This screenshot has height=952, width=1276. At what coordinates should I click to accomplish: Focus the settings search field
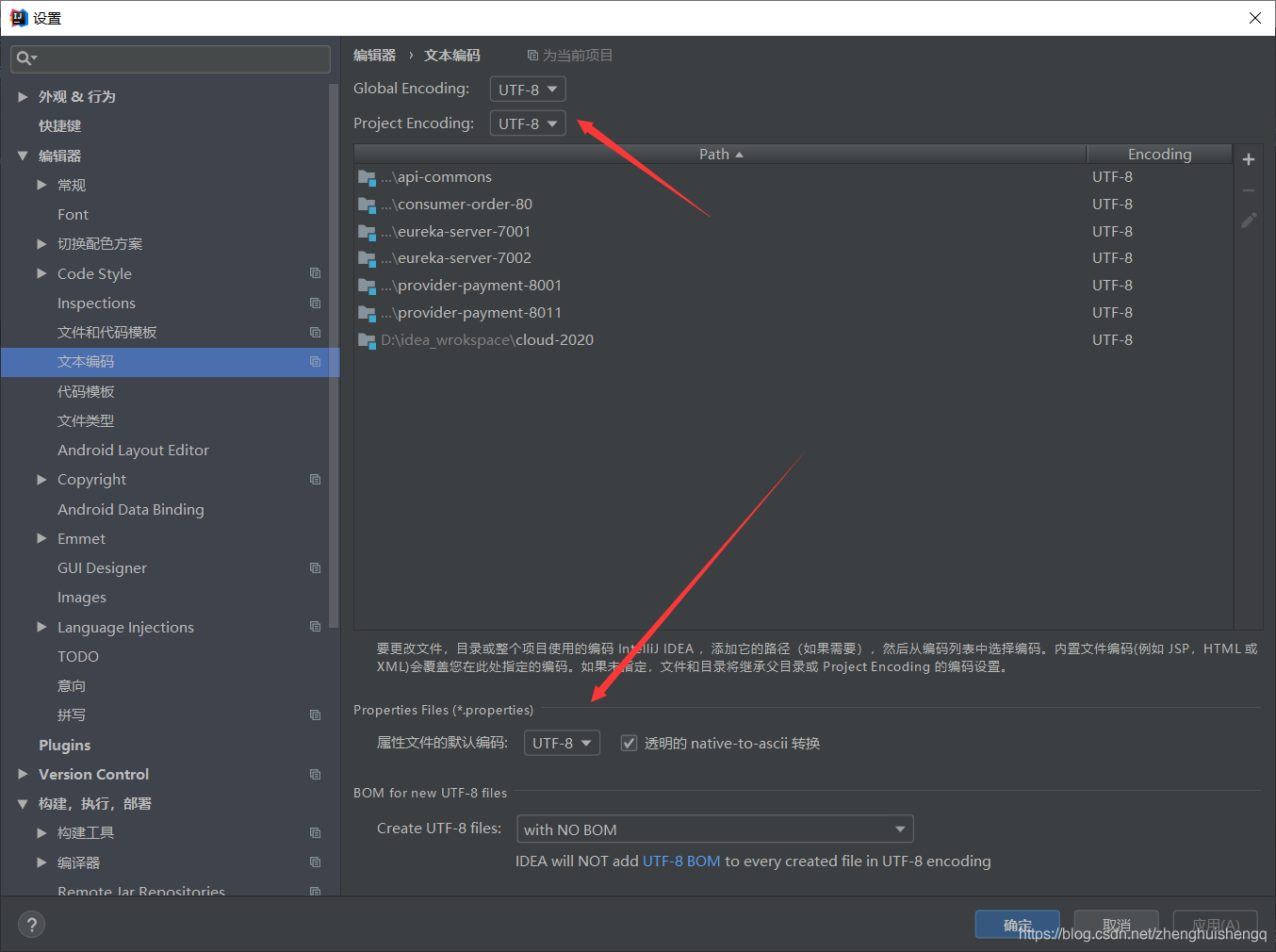click(171, 58)
